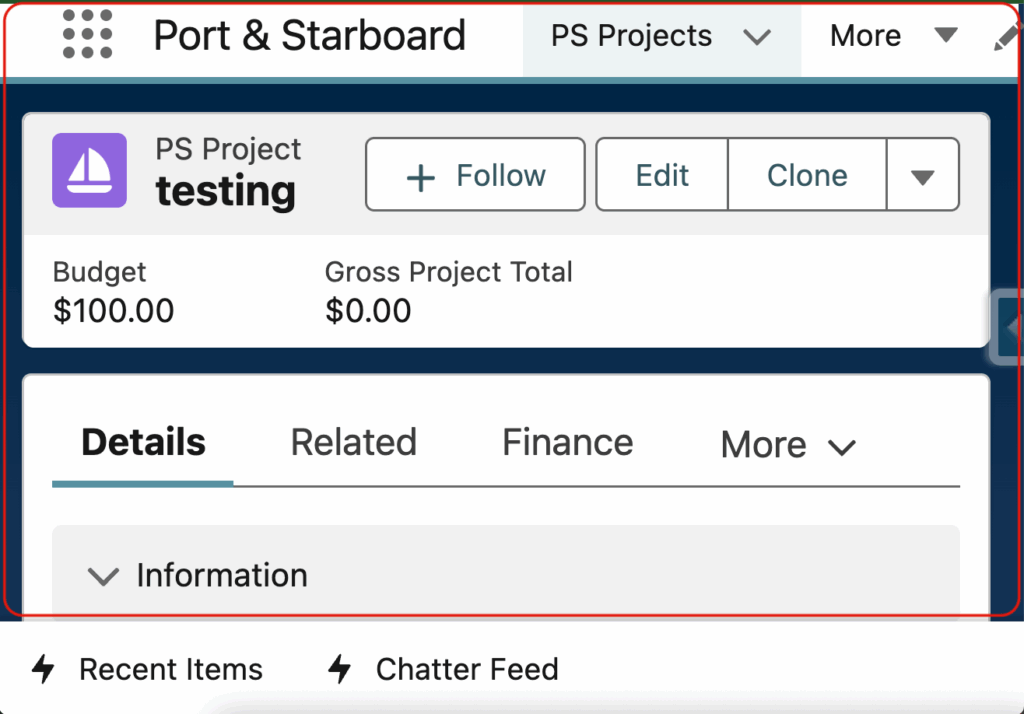
Task: Click the purple sailboat PS Project icon
Action: pos(89,170)
